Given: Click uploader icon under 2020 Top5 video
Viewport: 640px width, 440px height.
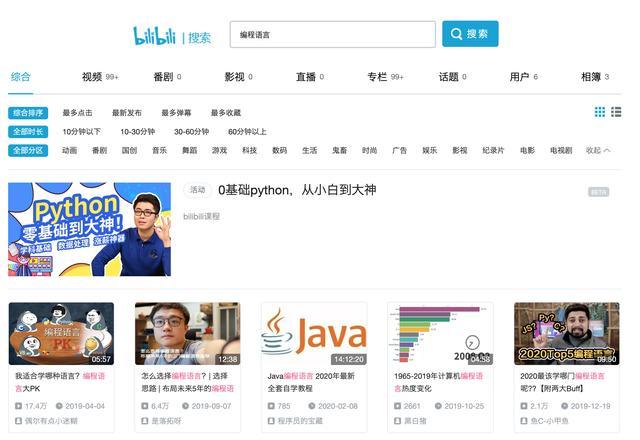Looking at the screenshot, I should coord(524,420).
